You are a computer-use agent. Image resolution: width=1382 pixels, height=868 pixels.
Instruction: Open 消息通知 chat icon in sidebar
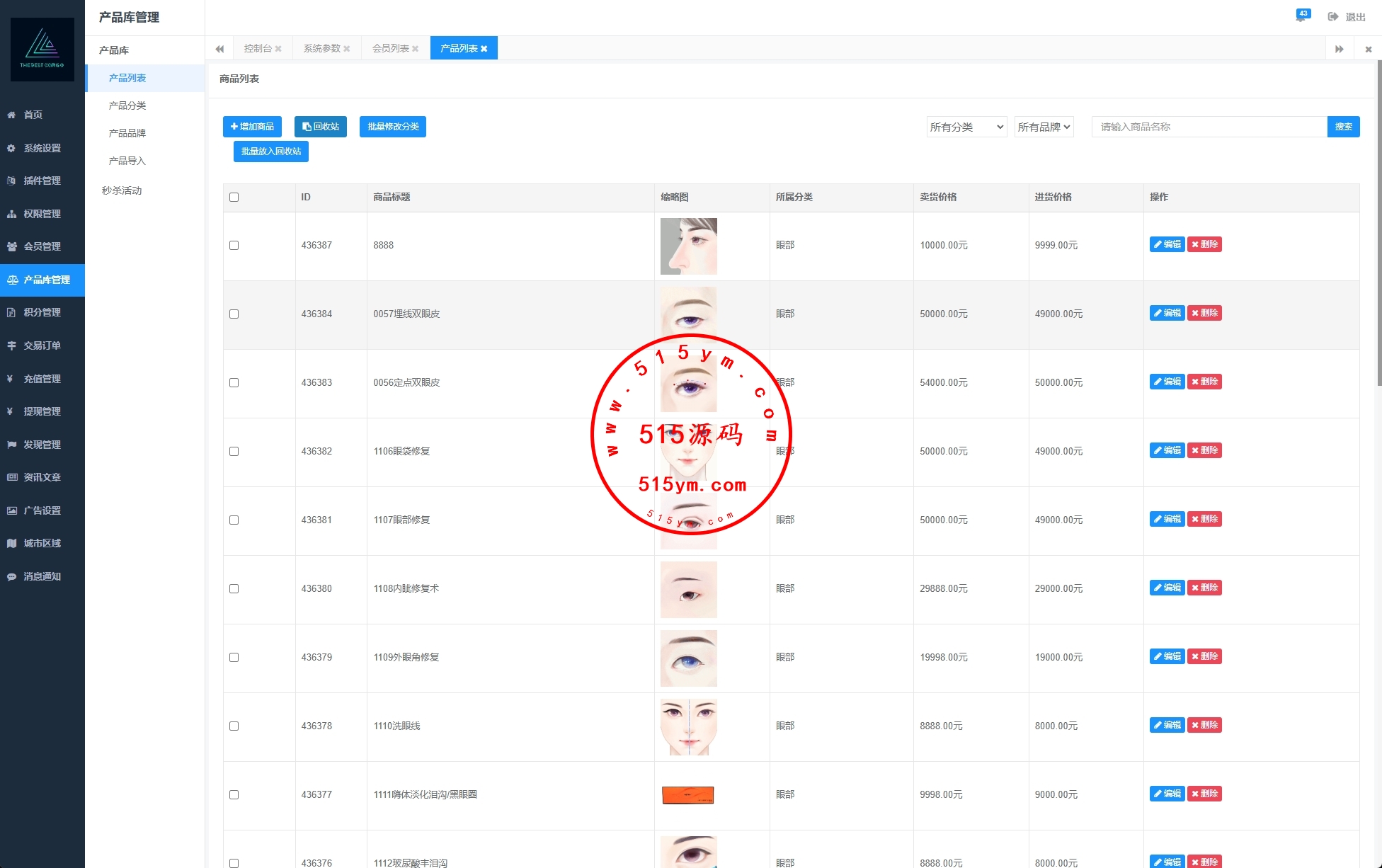[11, 576]
